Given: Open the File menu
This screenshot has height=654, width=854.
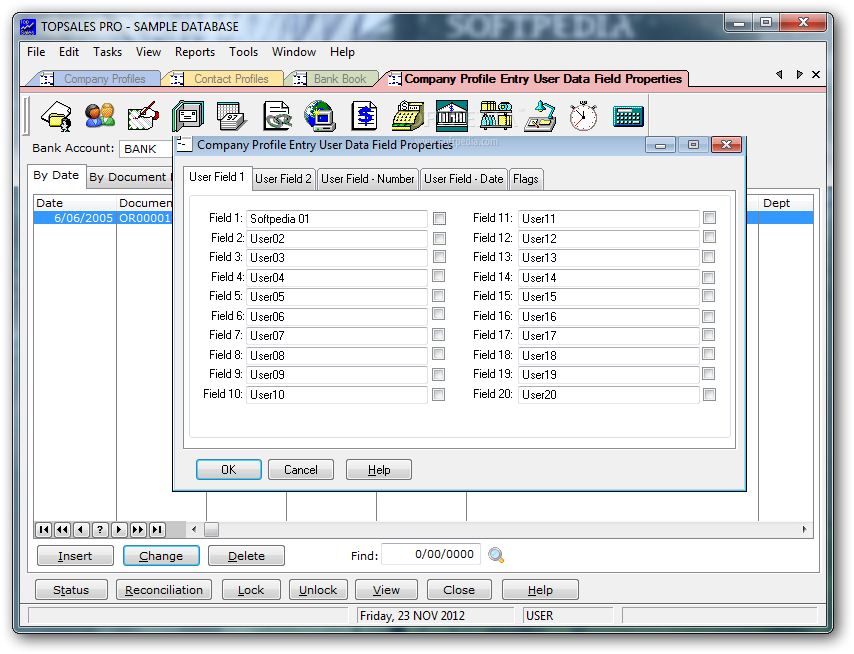Looking at the screenshot, I should 36,52.
